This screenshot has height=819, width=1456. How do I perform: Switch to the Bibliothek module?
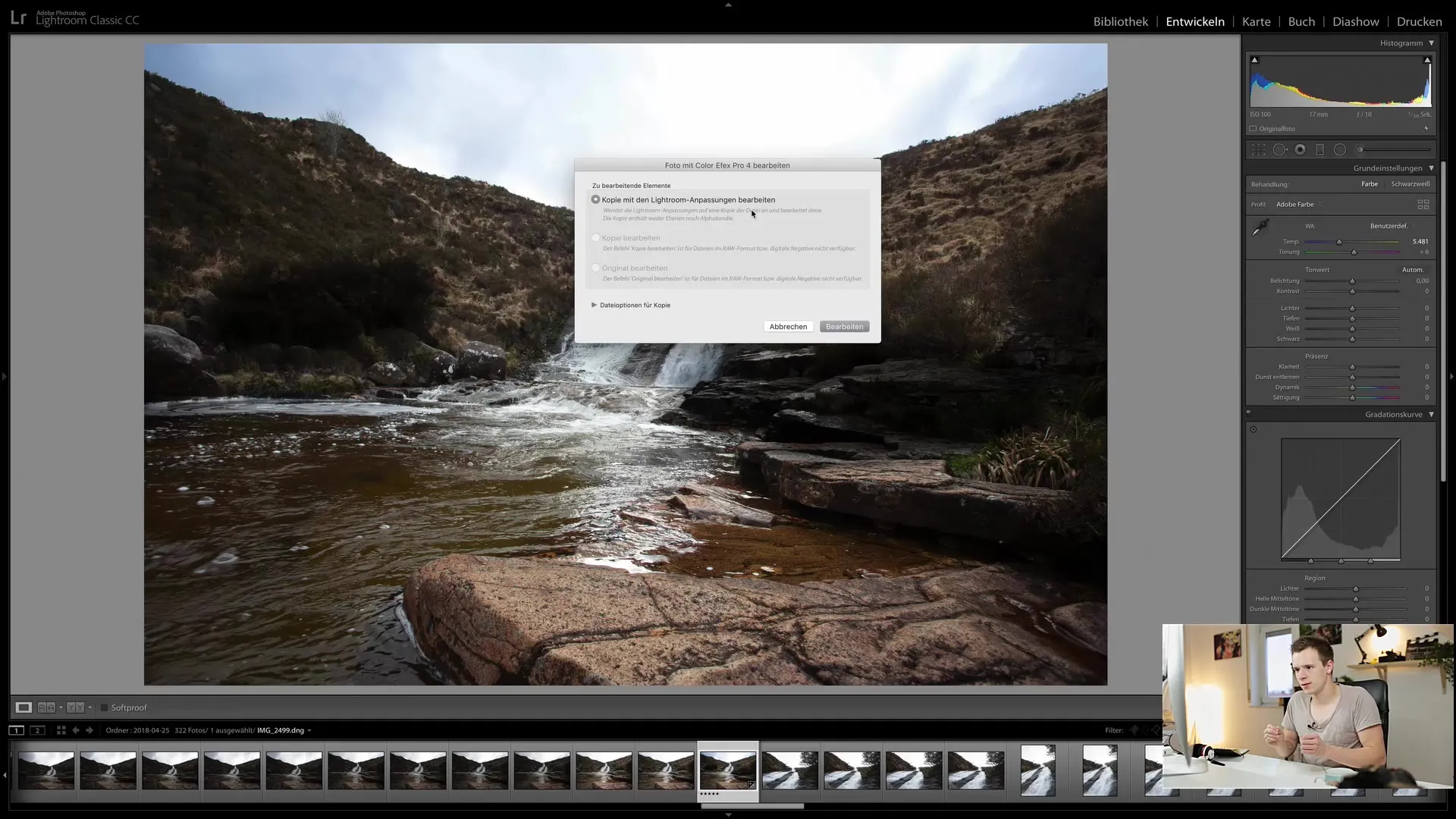pyautogui.click(x=1120, y=21)
